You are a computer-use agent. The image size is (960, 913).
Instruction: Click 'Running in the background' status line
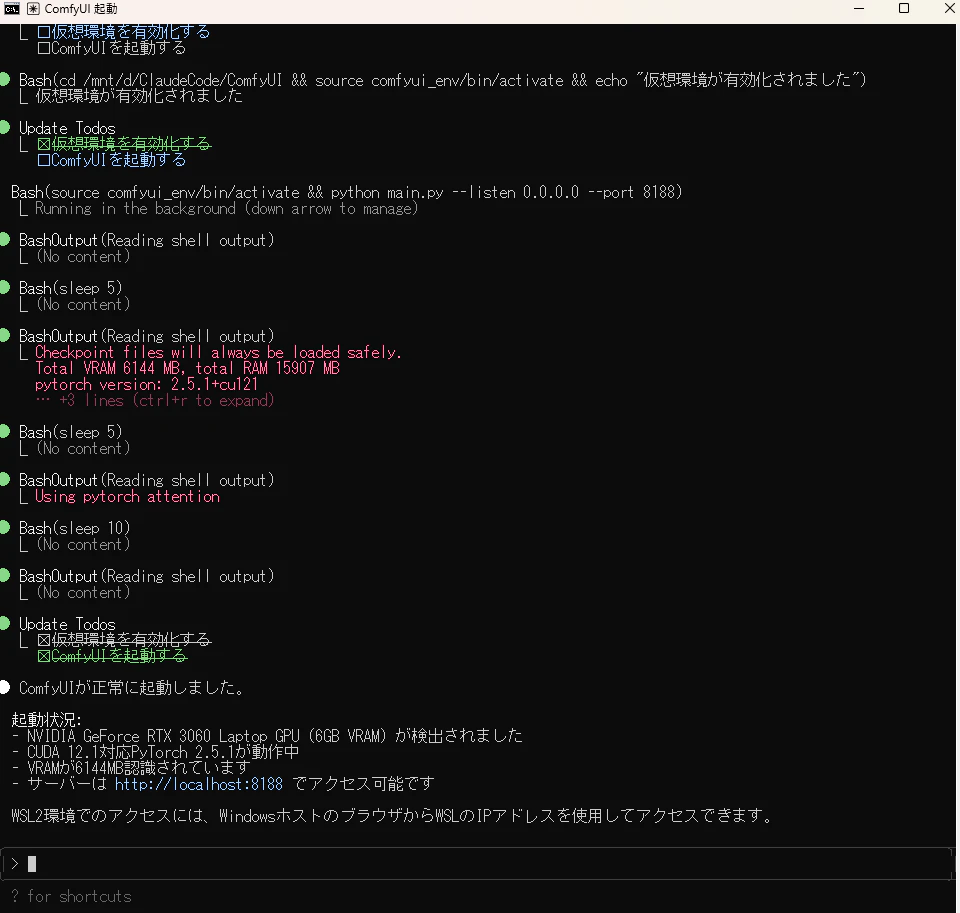[x=227, y=209]
